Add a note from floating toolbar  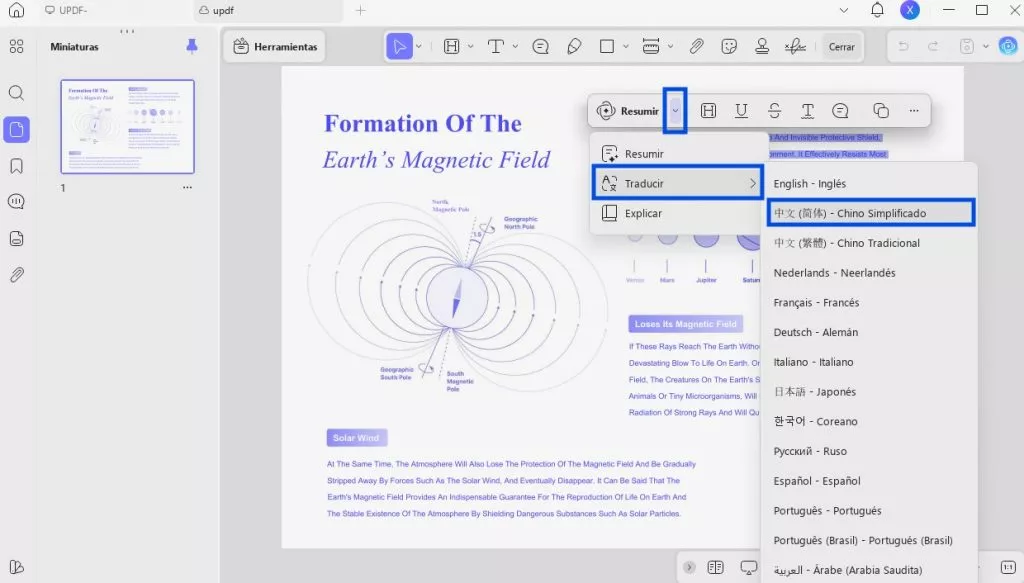(x=840, y=111)
